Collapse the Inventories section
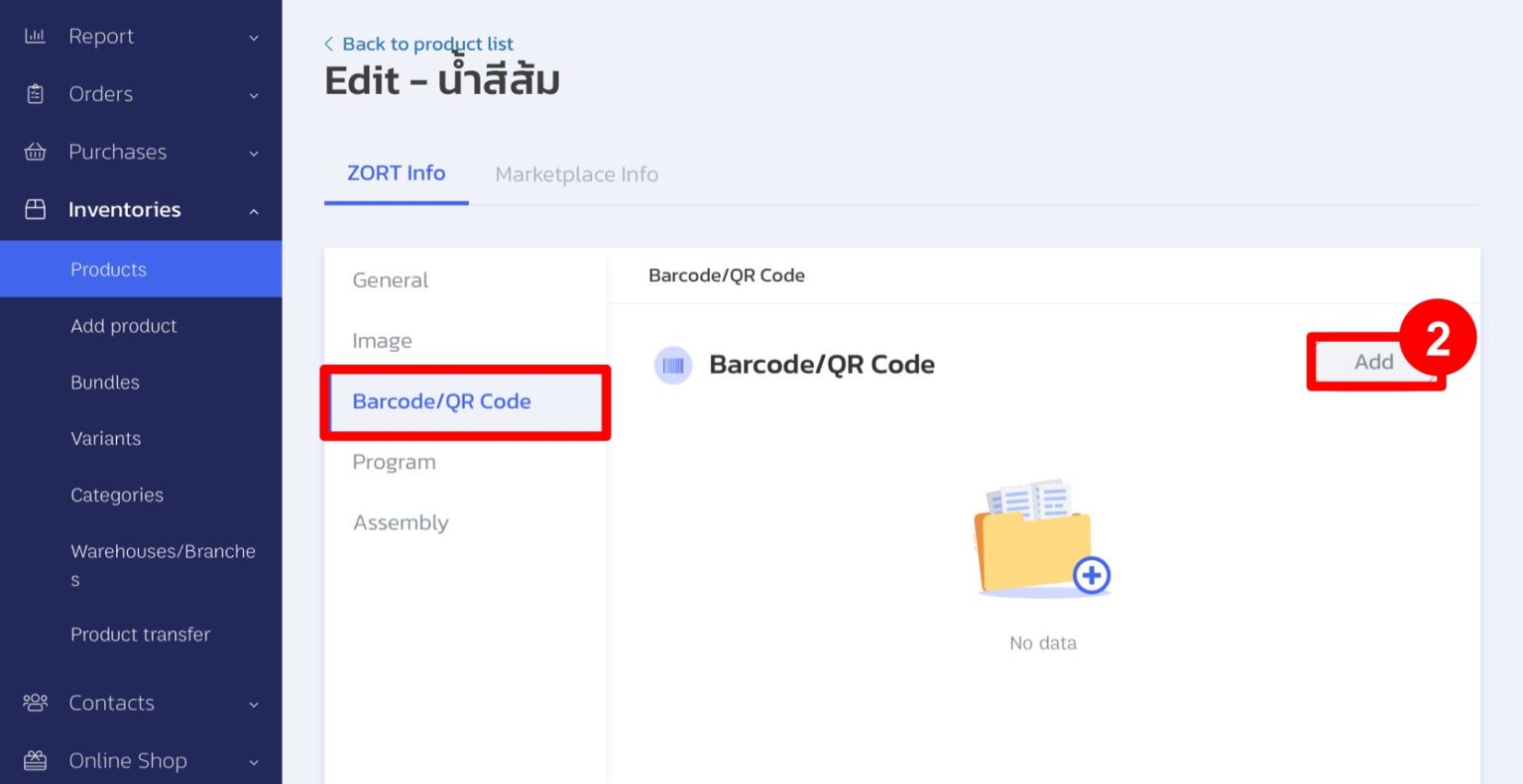1523x784 pixels. (255, 211)
